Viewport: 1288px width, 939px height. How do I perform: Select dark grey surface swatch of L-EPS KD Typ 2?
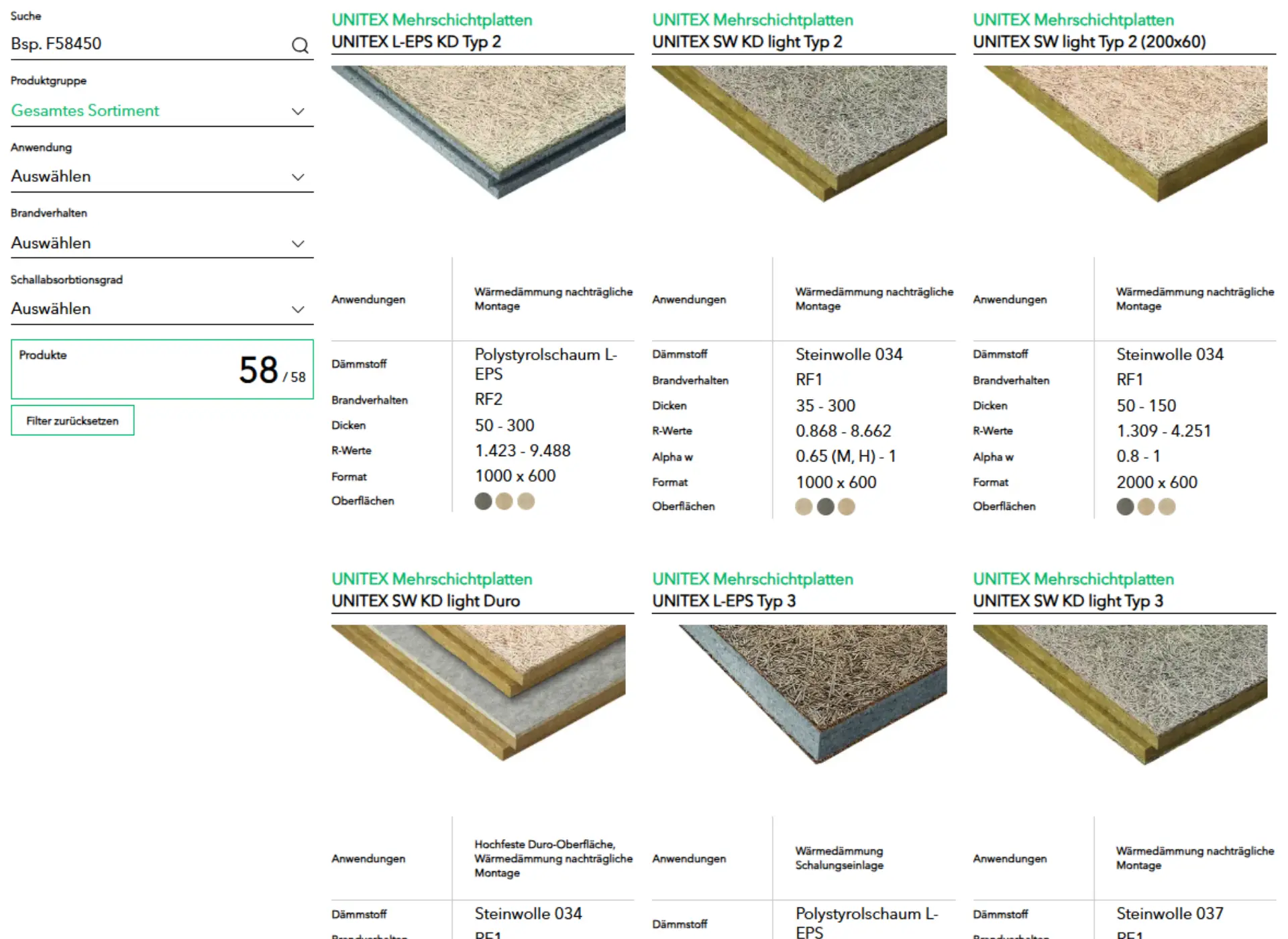tap(483, 501)
